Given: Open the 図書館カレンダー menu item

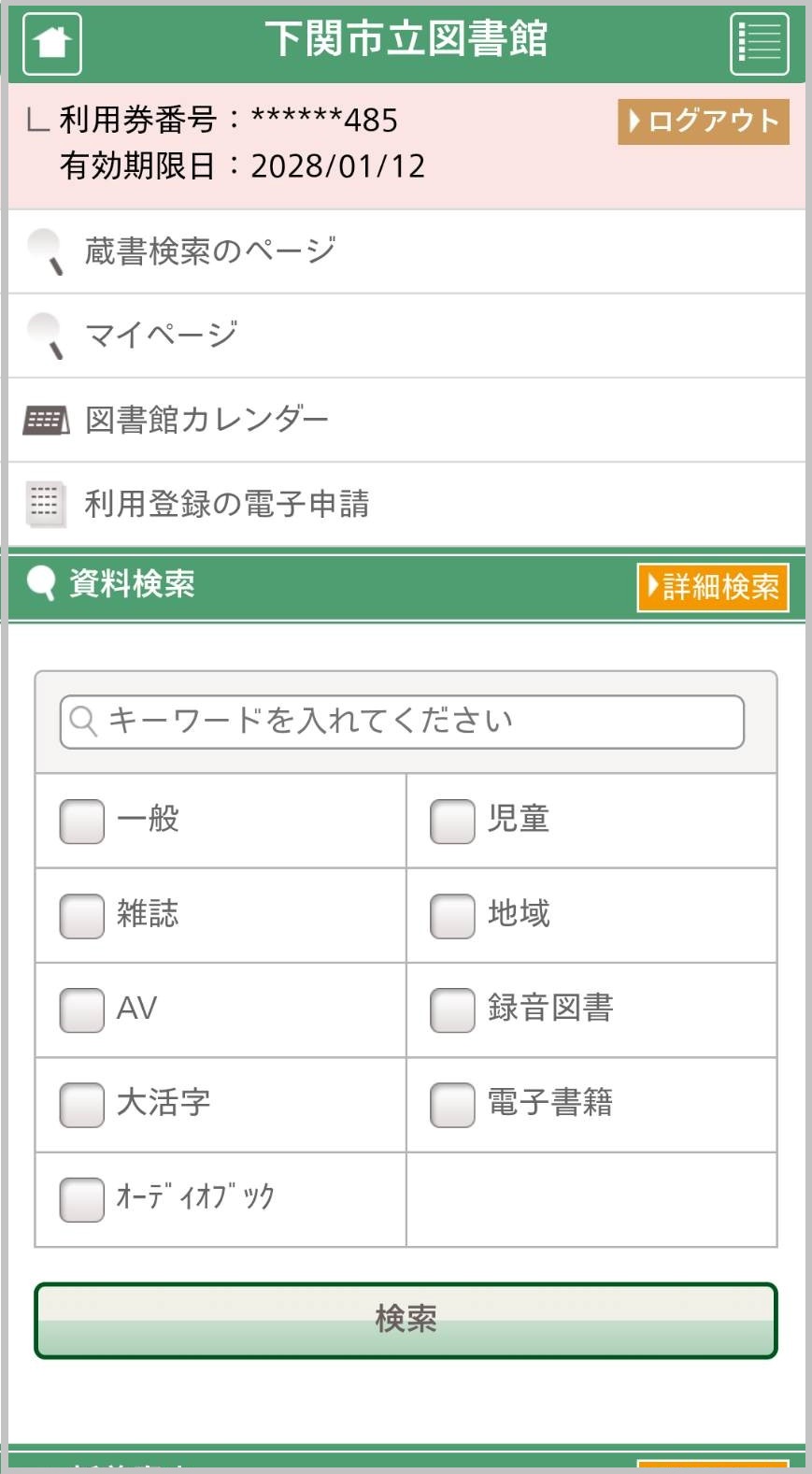Looking at the screenshot, I should [x=206, y=419].
